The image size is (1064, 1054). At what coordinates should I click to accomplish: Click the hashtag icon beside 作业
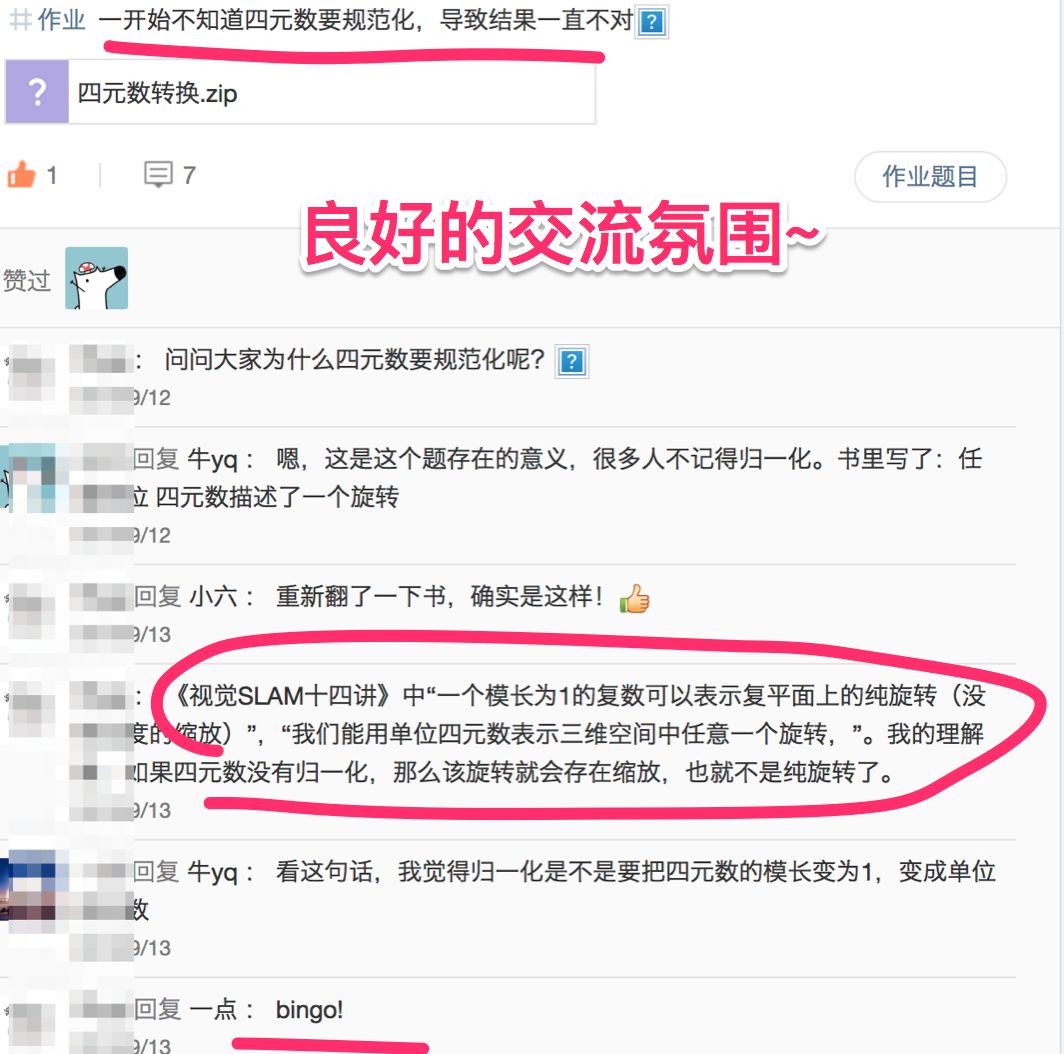pos(20,19)
